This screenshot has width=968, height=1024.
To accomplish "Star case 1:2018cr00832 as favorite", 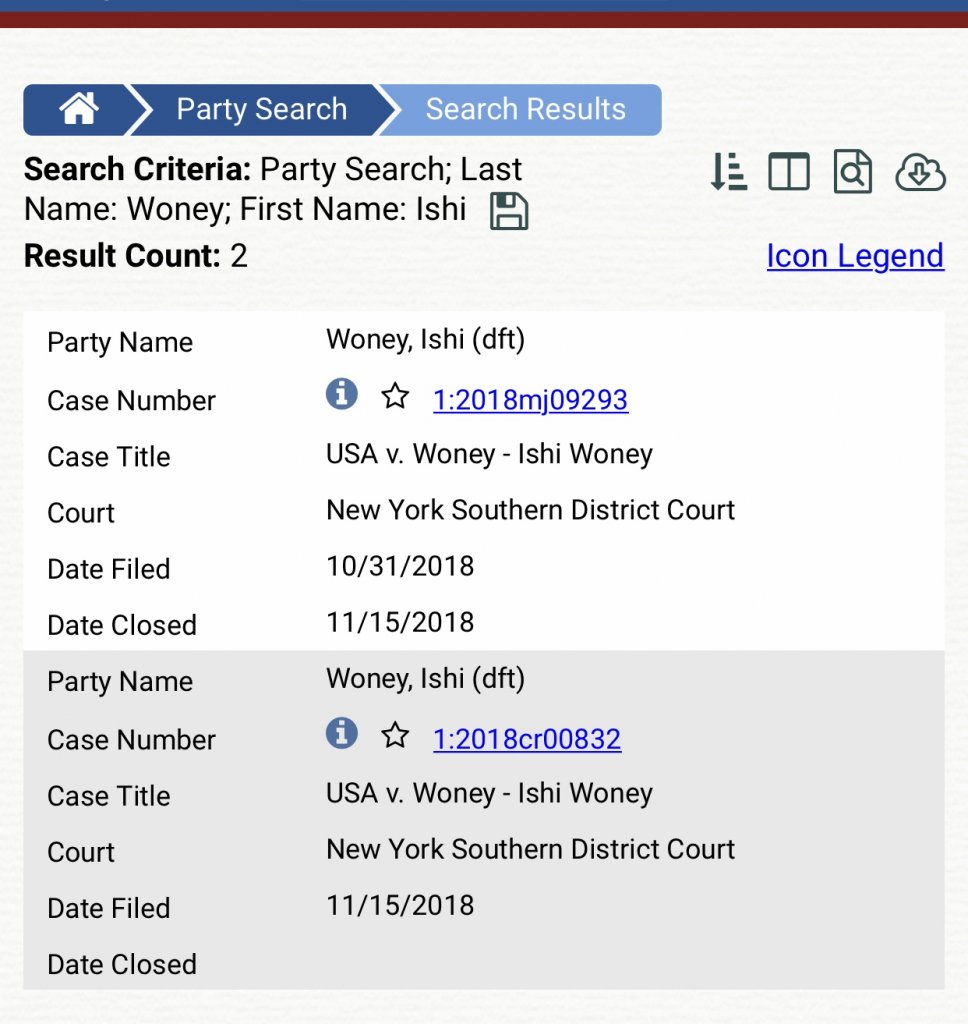I will [x=395, y=737].
